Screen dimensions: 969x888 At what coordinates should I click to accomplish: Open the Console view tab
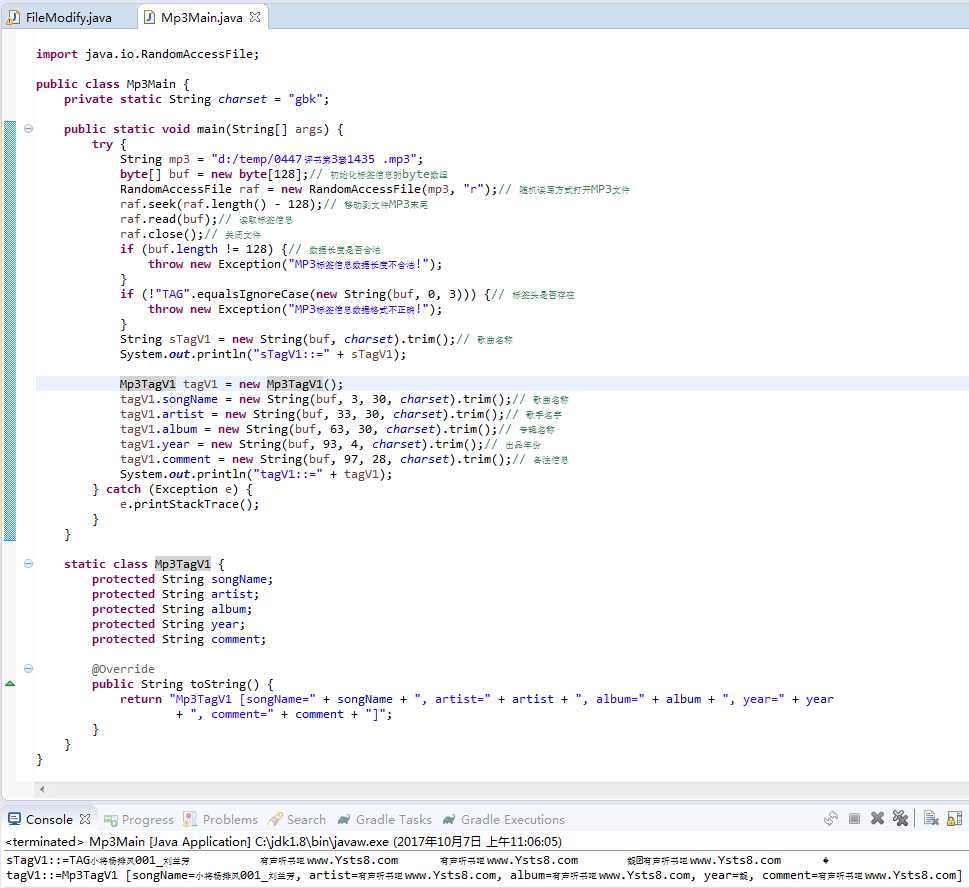point(49,819)
